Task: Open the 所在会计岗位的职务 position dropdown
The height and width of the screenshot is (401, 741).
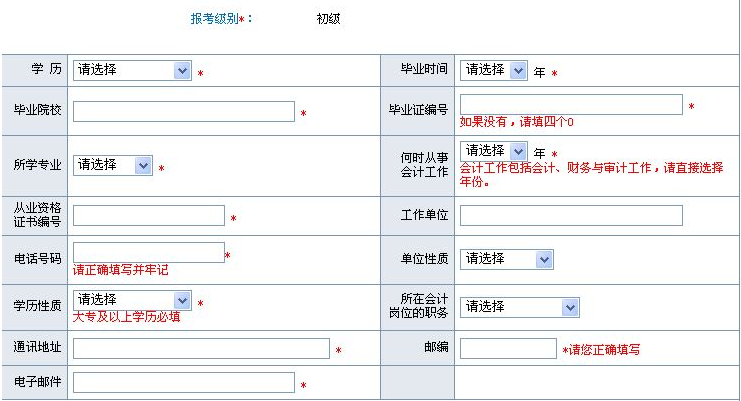Action: [x=519, y=307]
